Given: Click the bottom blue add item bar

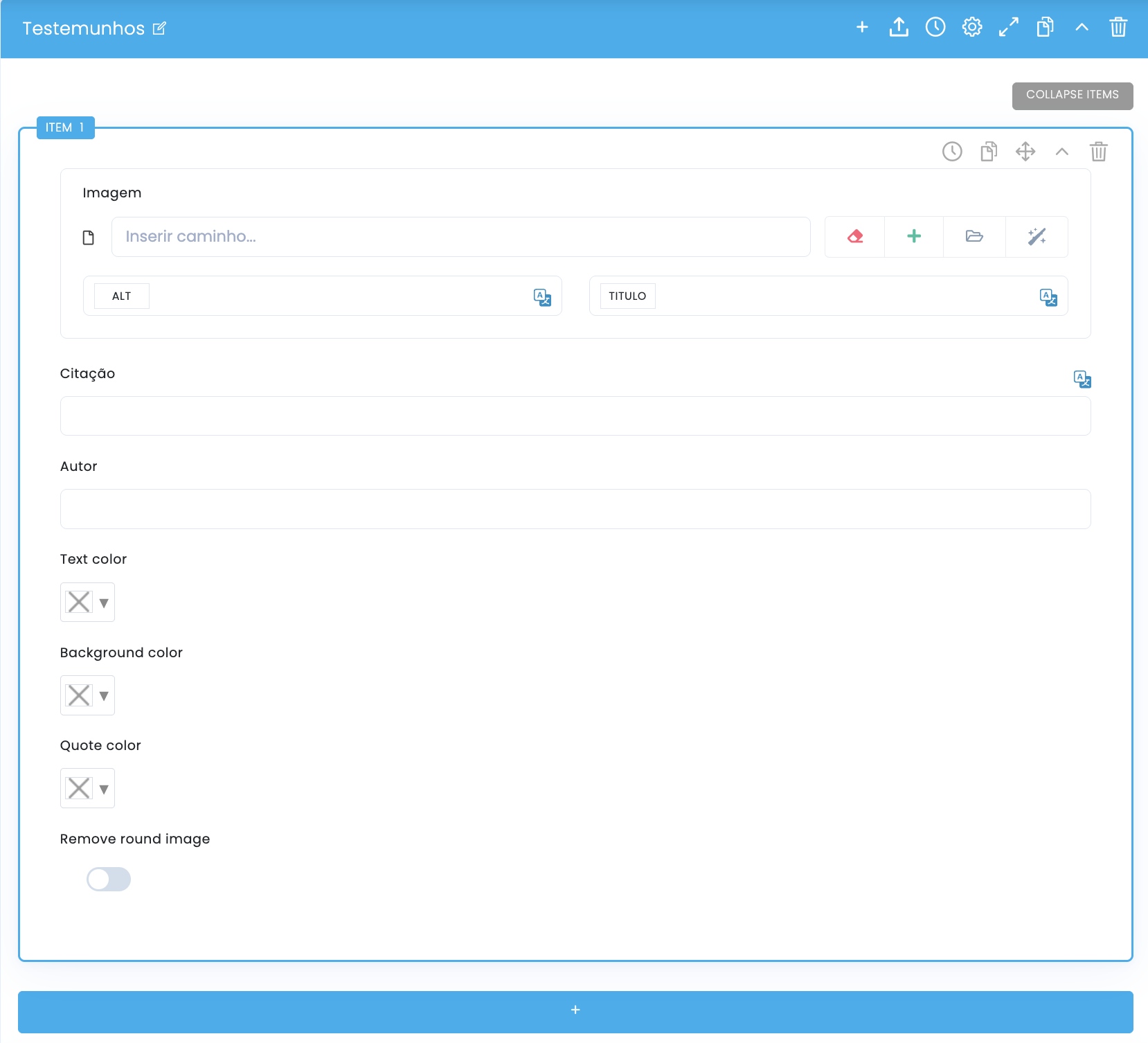Looking at the screenshot, I should click(x=575, y=1012).
